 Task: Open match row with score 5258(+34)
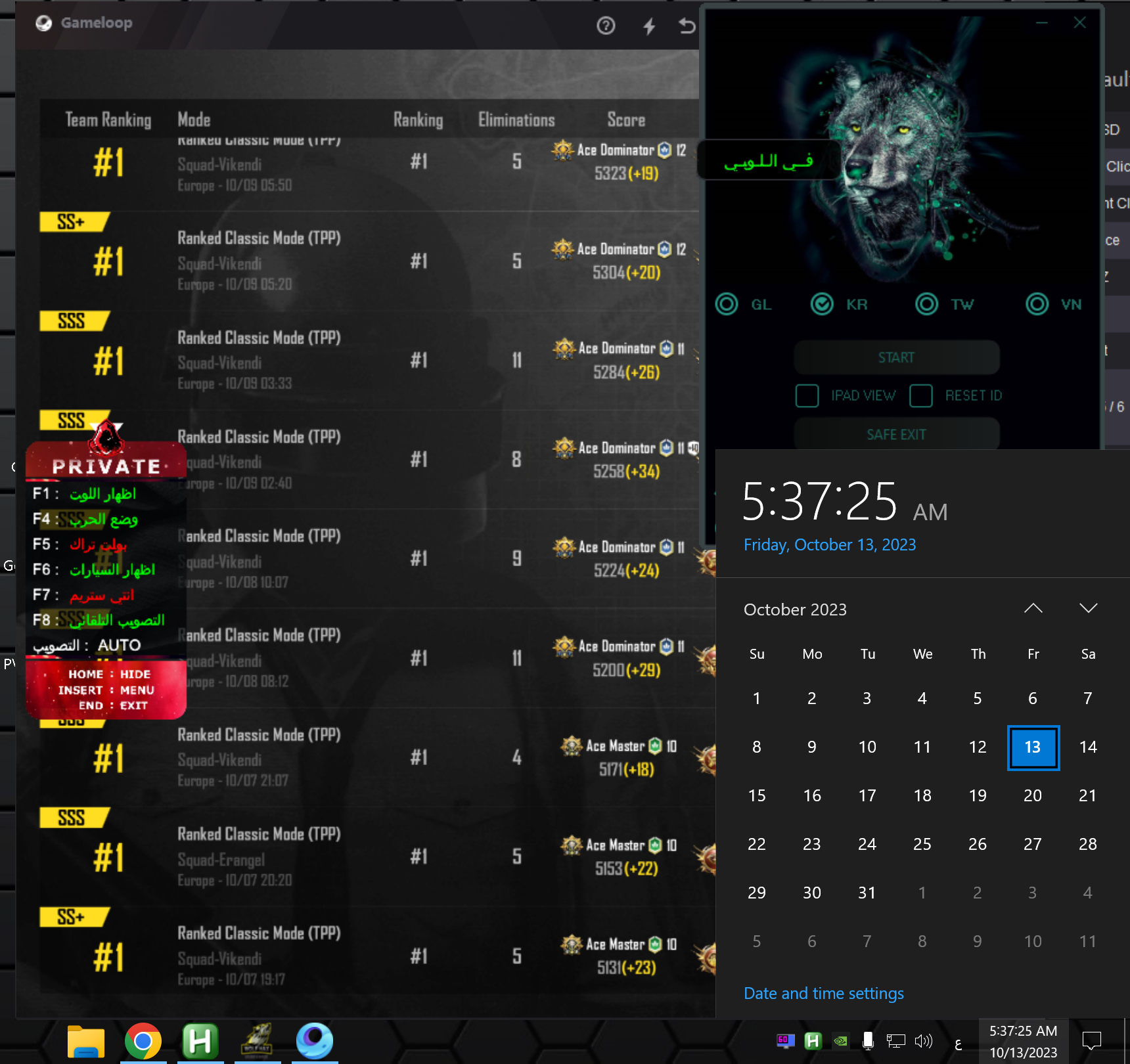369,460
